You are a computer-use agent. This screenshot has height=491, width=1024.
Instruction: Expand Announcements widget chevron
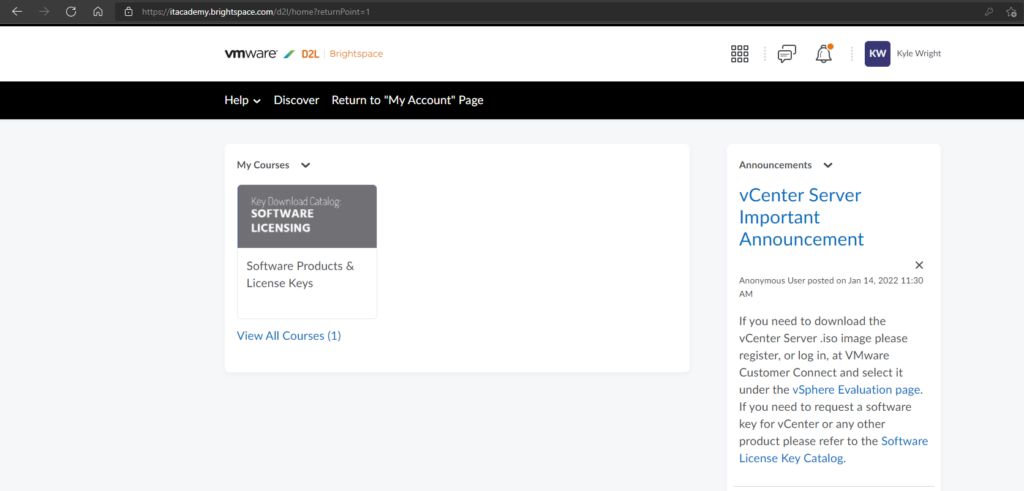point(828,165)
